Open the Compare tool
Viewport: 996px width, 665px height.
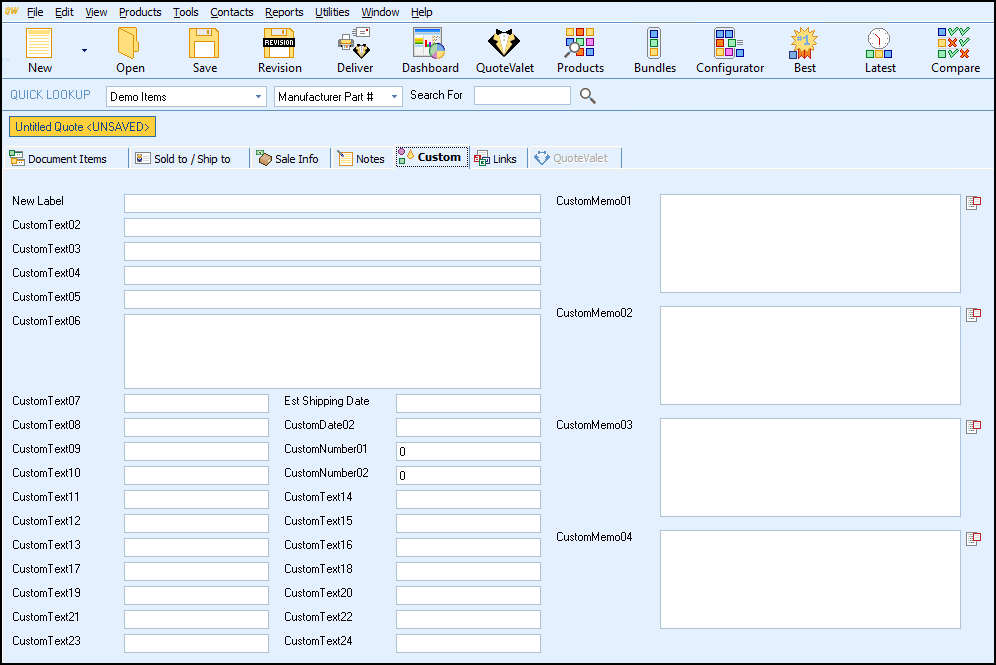pyautogui.click(x=954, y=51)
